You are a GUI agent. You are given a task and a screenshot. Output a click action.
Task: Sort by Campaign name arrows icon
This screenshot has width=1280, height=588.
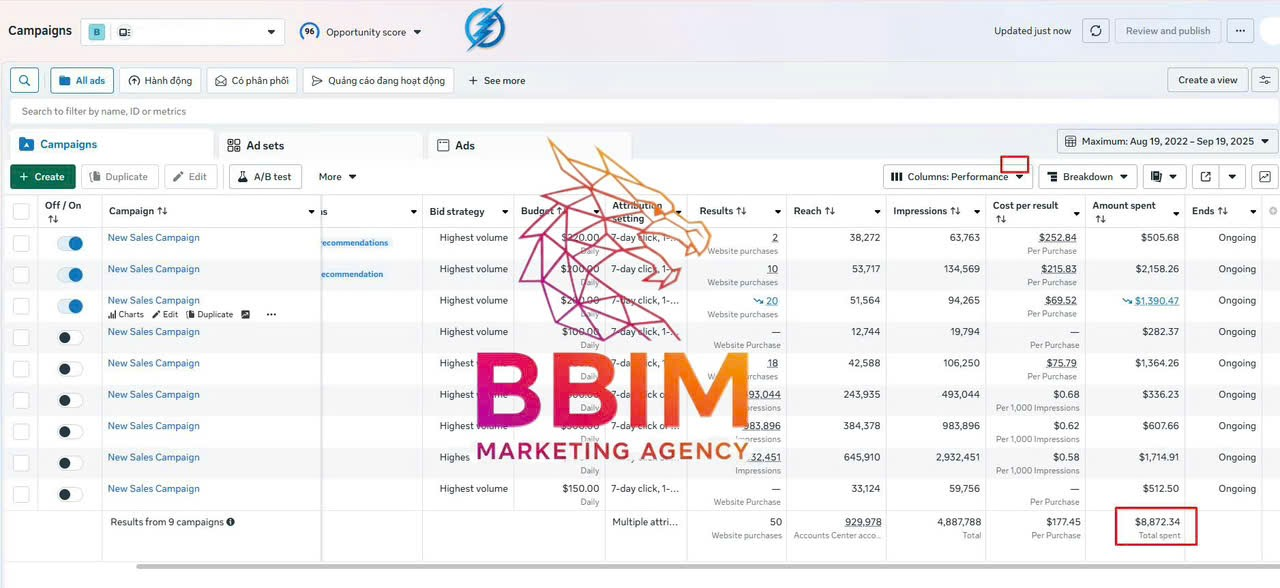[x=162, y=211]
